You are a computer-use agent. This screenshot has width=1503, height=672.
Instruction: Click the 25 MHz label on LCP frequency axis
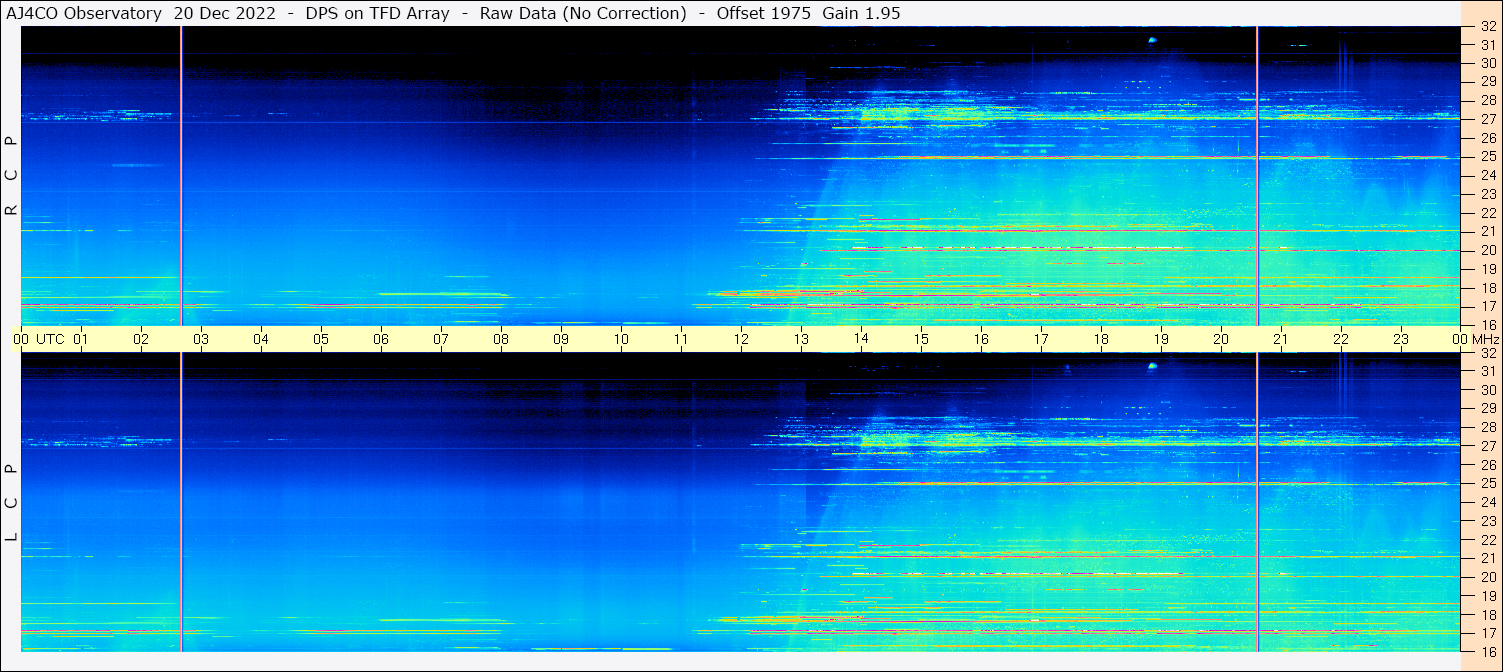click(1488, 484)
